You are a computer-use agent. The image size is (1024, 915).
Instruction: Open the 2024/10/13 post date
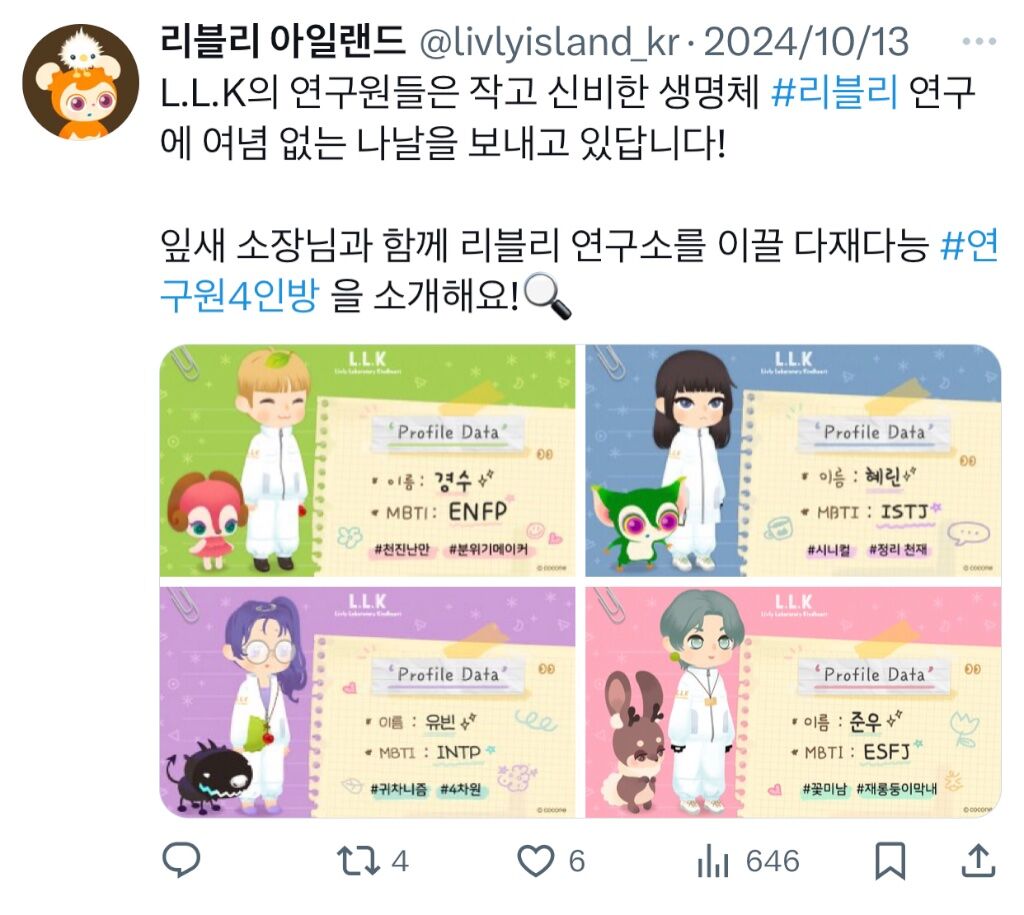(x=807, y=42)
